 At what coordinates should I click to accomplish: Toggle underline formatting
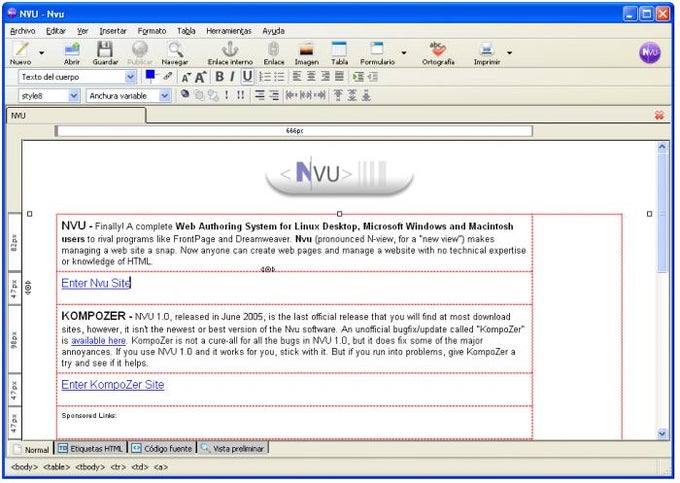[247, 77]
